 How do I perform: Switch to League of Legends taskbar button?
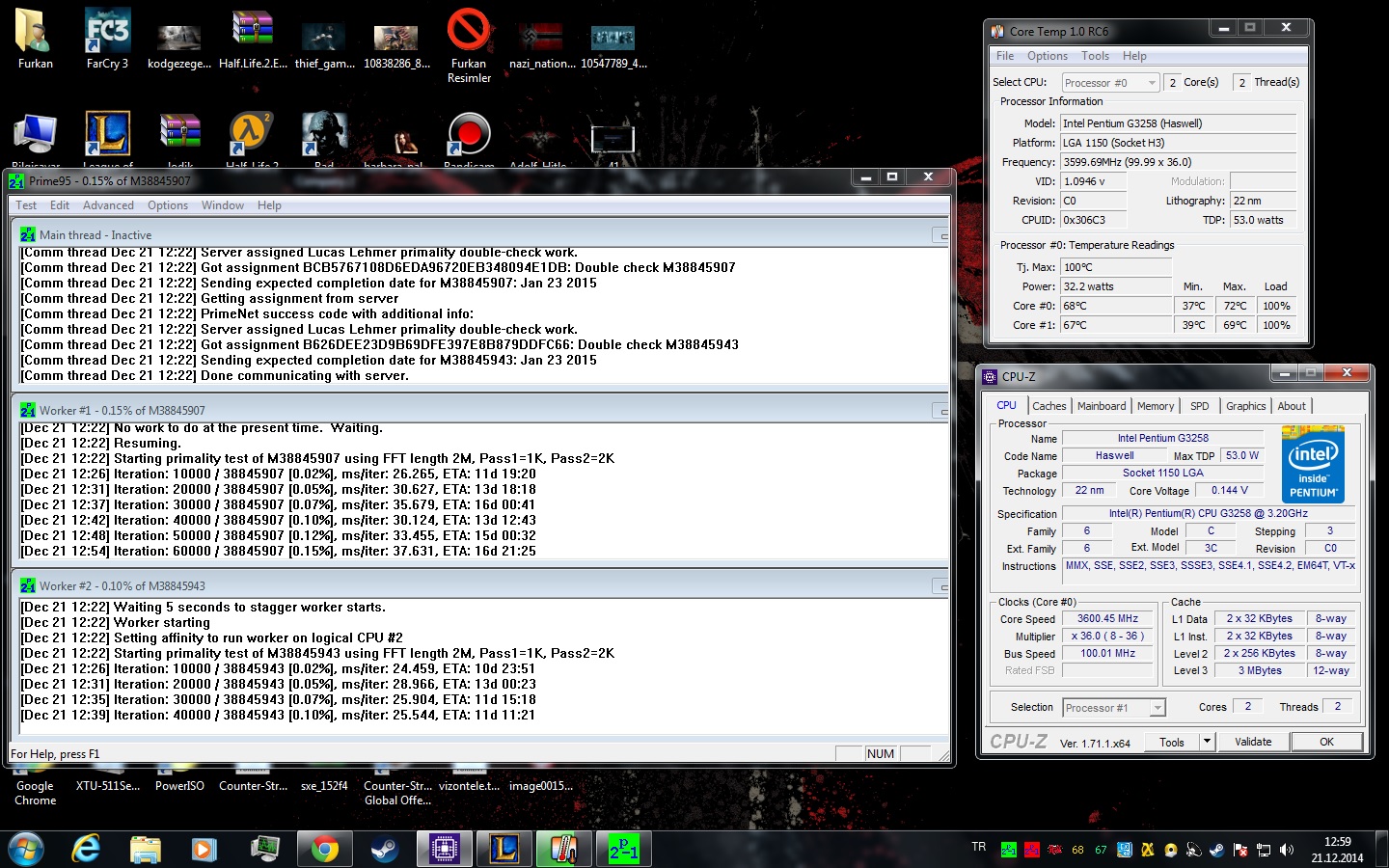(x=504, y=849)
